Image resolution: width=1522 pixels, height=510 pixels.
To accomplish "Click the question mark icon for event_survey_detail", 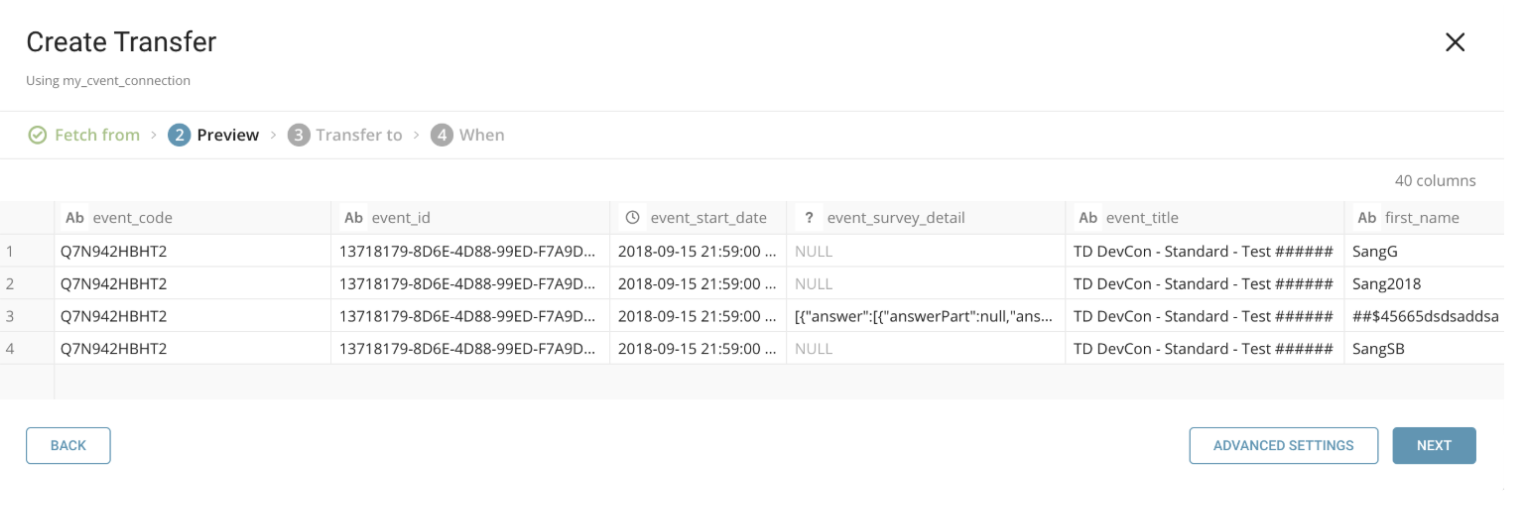I will (x=808, y=218).
